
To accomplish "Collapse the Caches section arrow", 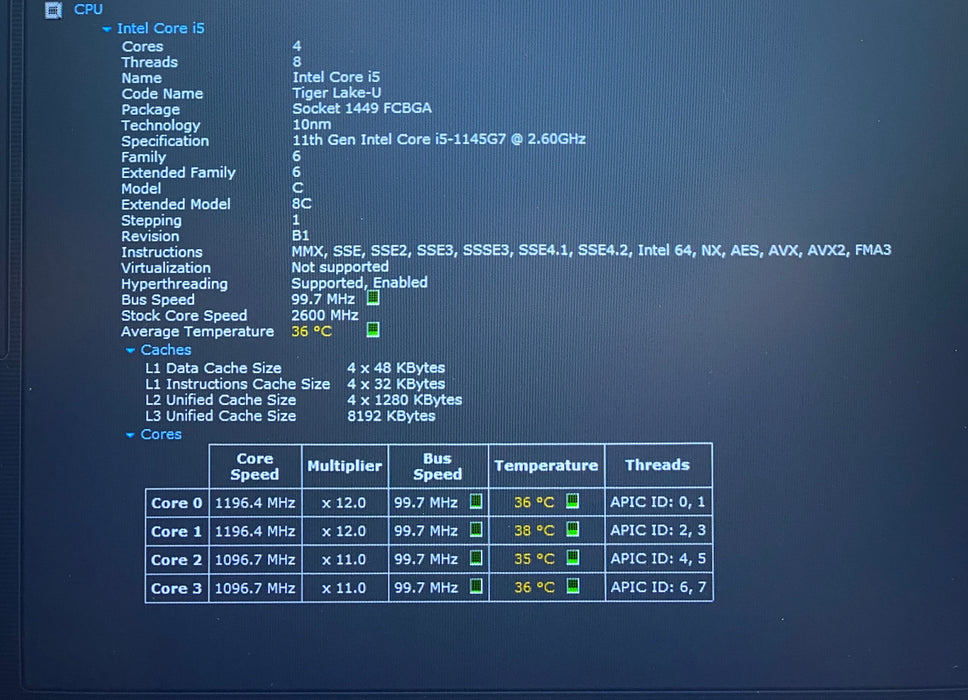I will point(130,351).
